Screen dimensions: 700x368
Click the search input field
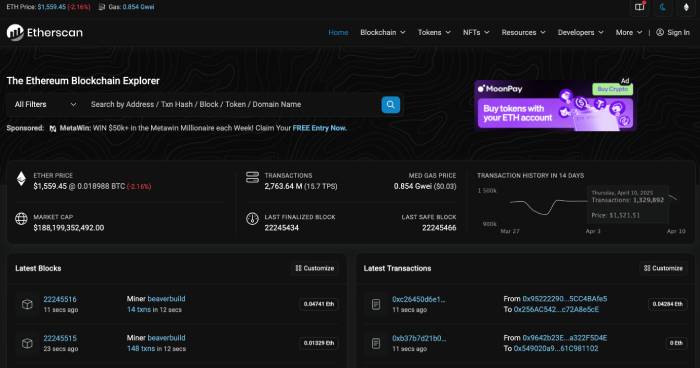(232, 105)
